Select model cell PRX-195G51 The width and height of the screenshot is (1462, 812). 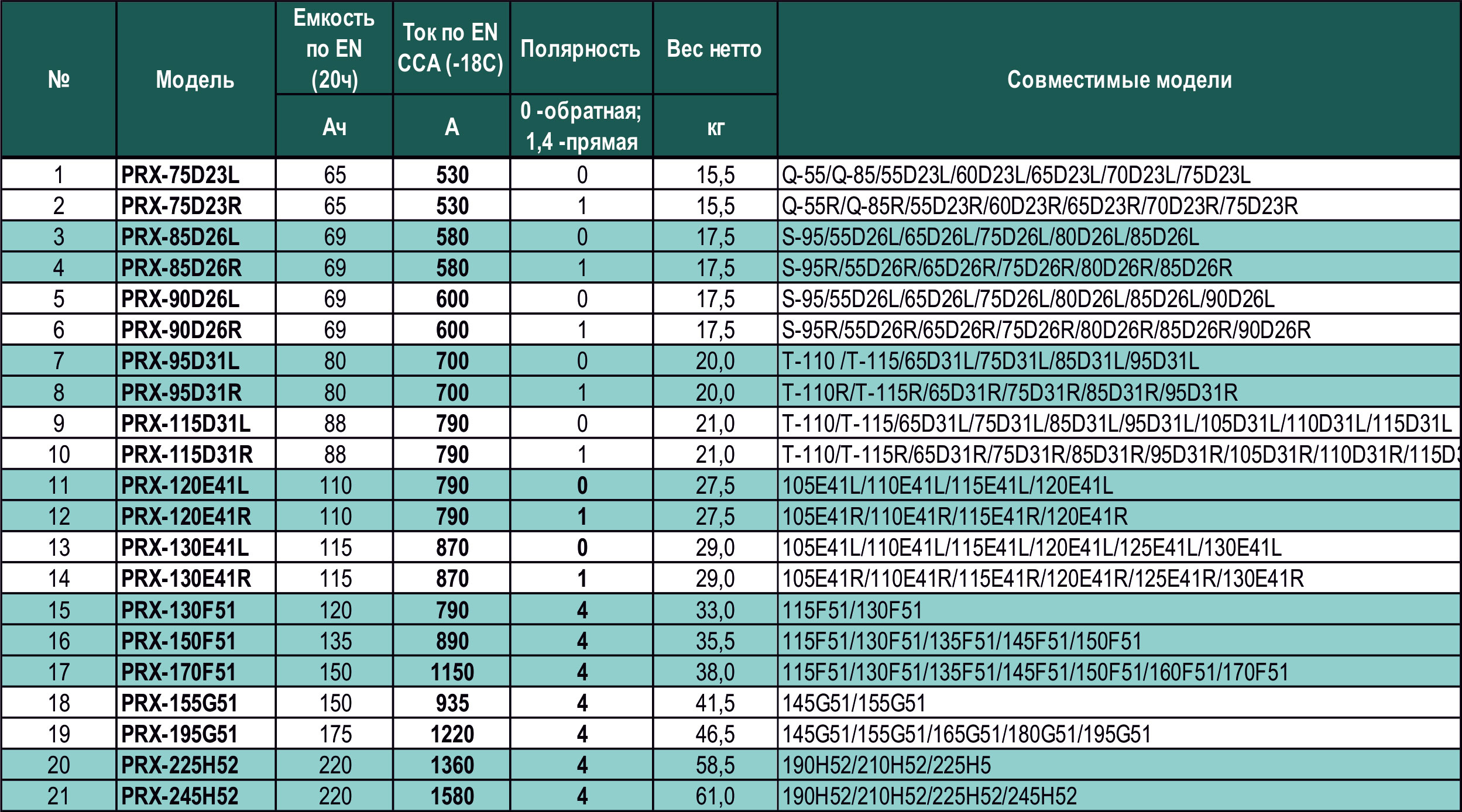(195, 734)
